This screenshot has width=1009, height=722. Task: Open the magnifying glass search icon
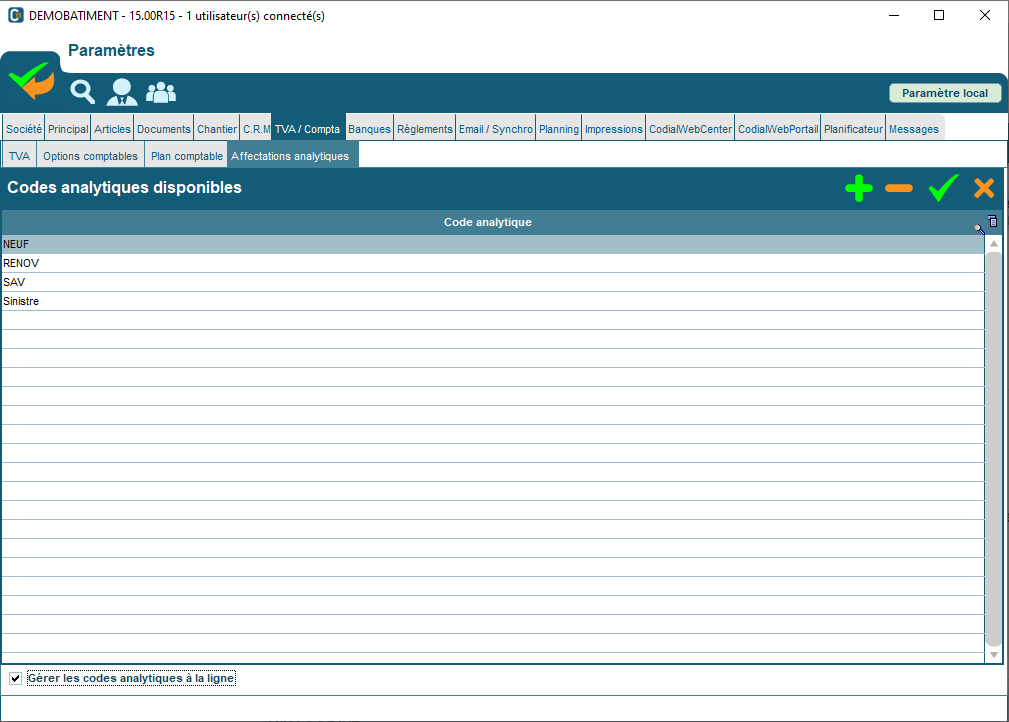click(x=82, y=92)
